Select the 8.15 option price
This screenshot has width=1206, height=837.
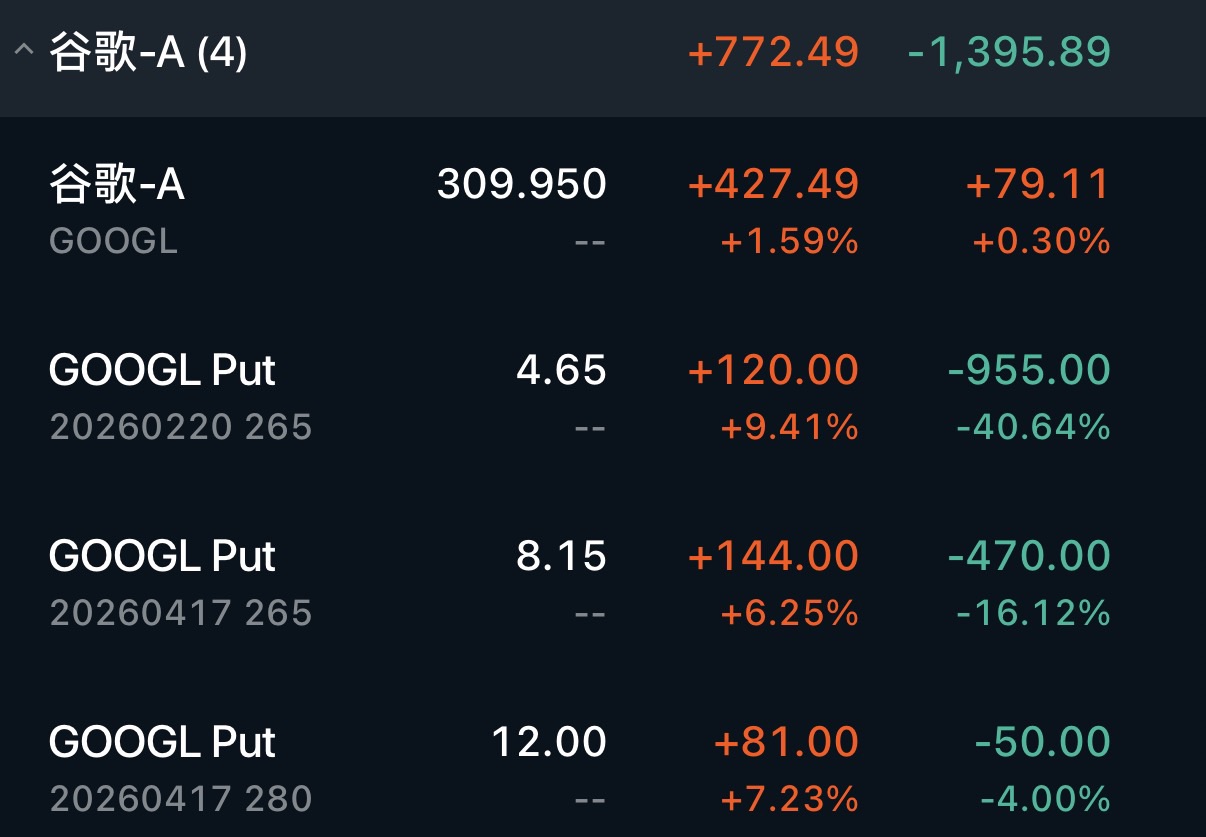[561, 556]
